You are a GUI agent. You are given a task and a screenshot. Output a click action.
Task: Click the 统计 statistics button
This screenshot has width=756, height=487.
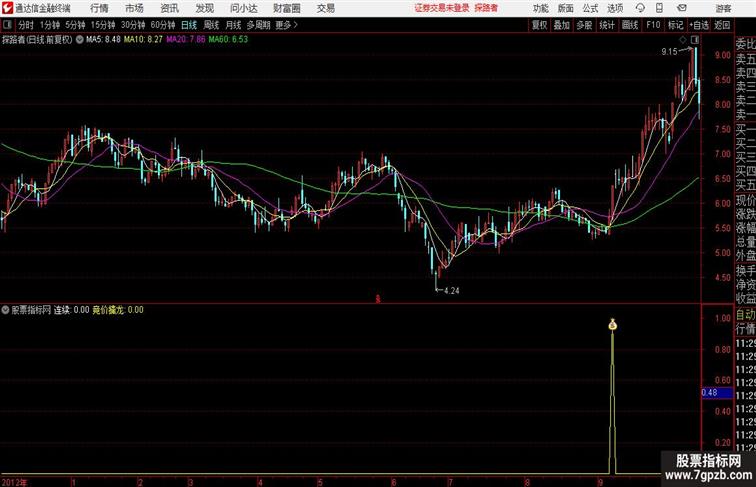point(607,25)
